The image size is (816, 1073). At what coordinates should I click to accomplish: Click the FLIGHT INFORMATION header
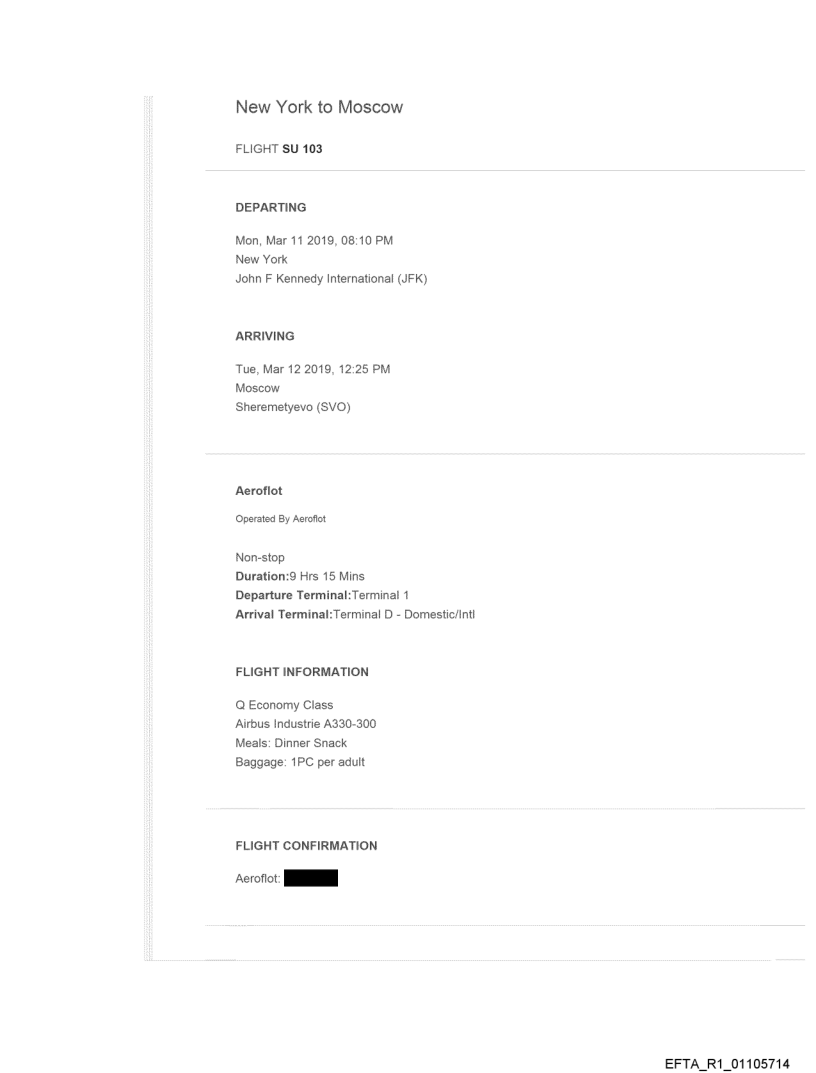click(301, 672)
